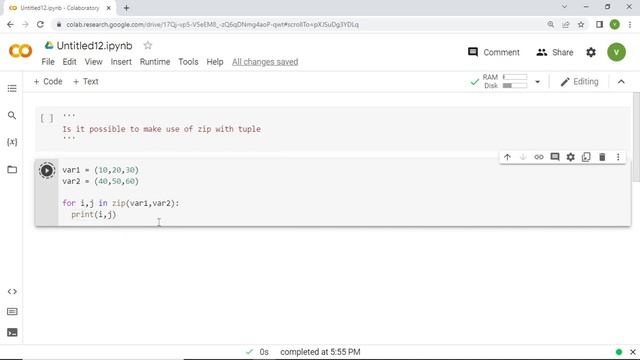Image resolution: width=640 pixels, height=360 pixels.
Task: Open more cell actions menu
Action: click(618, 157)
